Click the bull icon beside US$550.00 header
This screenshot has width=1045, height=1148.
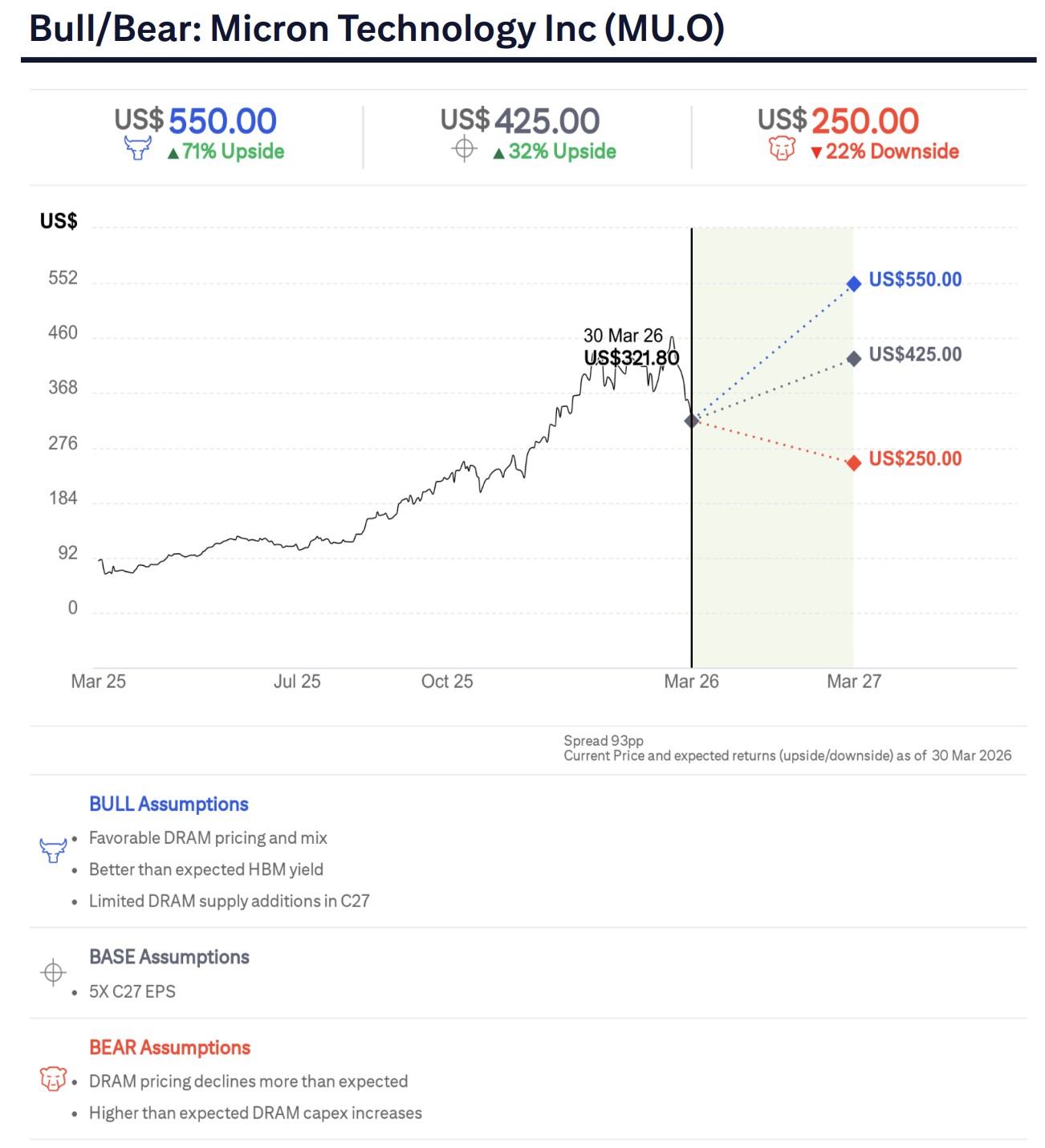coord(137,148)
